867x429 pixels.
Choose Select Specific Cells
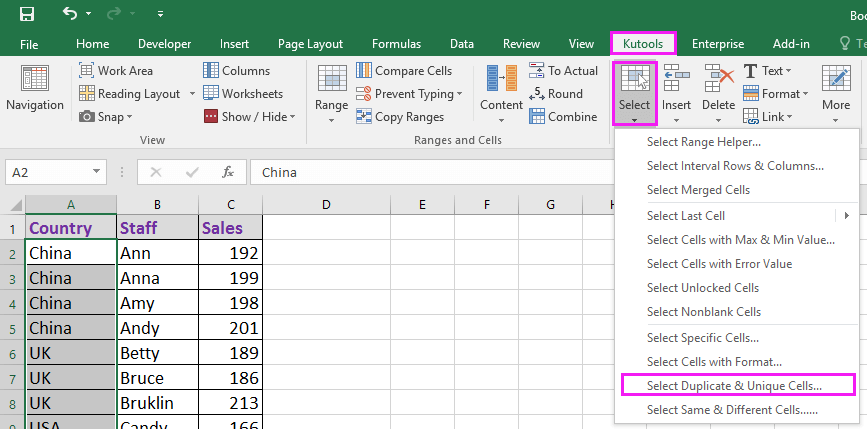(737, 337)
